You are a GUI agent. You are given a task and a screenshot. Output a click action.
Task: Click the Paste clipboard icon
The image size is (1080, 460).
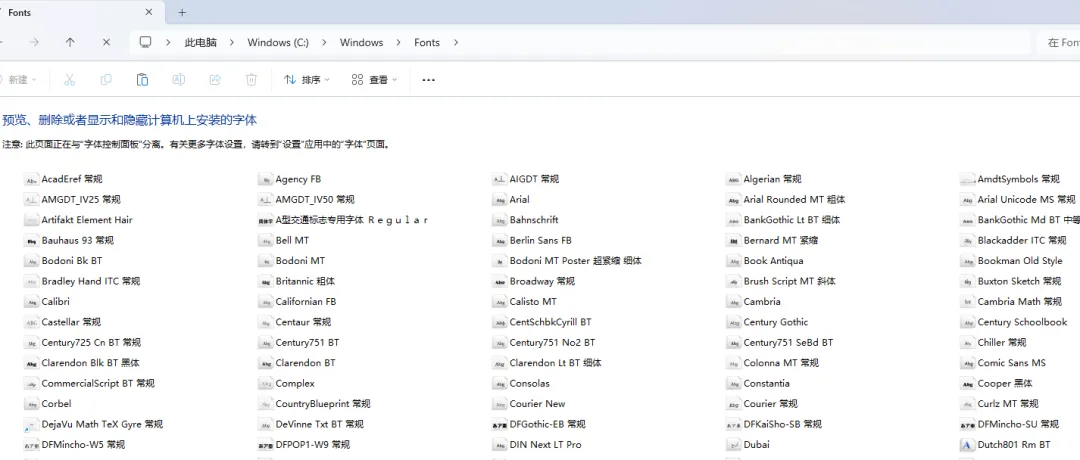pyautogui.click(x=142, y=80)
